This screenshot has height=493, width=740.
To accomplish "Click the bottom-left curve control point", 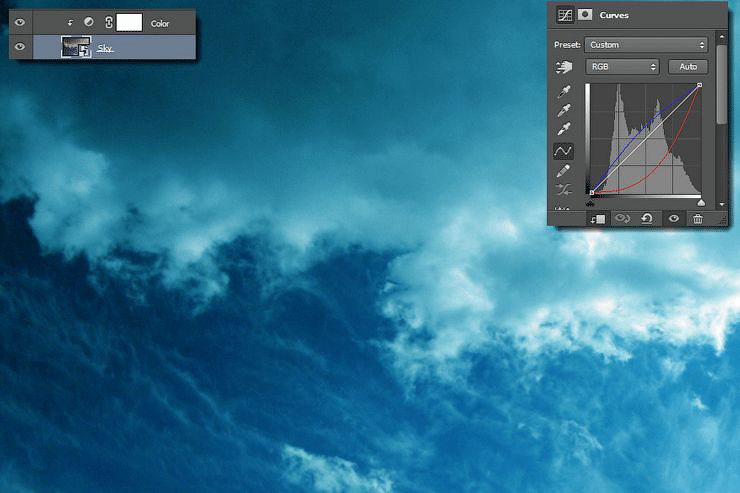I will click(x=592, y=192).
